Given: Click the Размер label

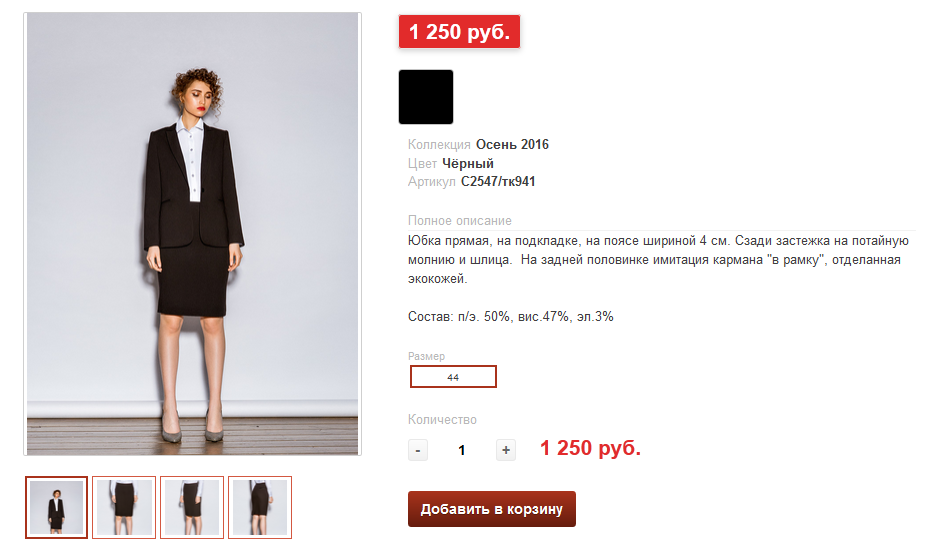Looking at the screenshot, I should pos(427,356).
